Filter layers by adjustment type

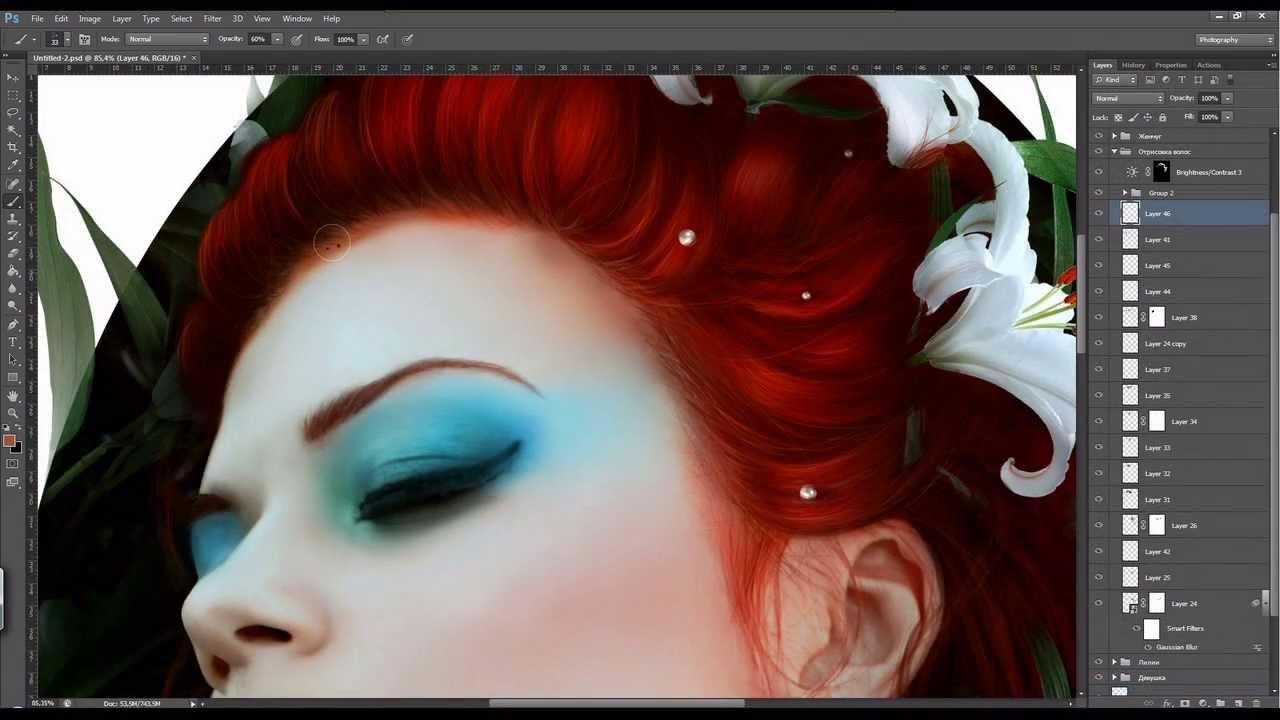[1166, 80]
